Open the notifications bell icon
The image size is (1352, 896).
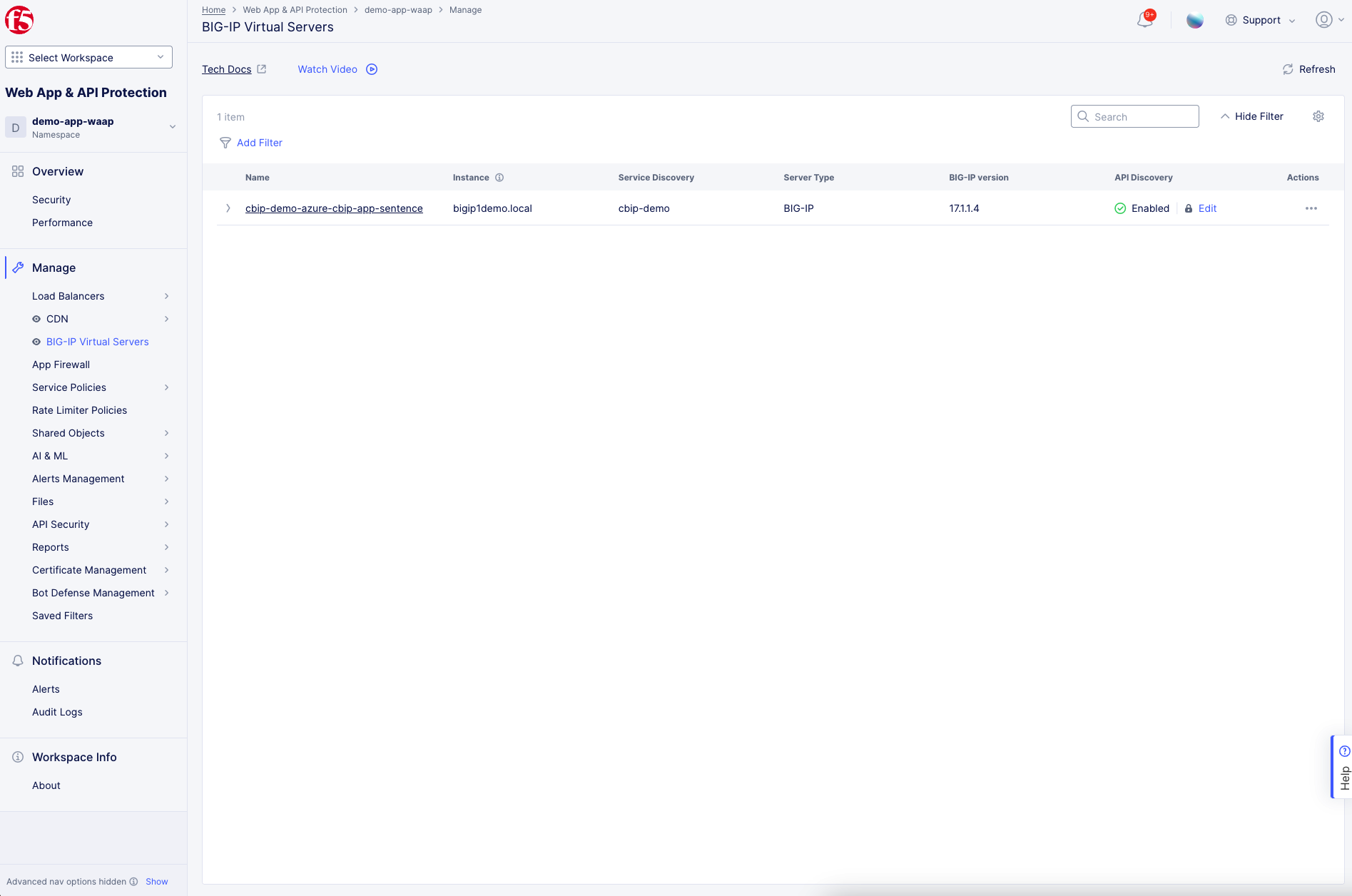click(1144, 20)
